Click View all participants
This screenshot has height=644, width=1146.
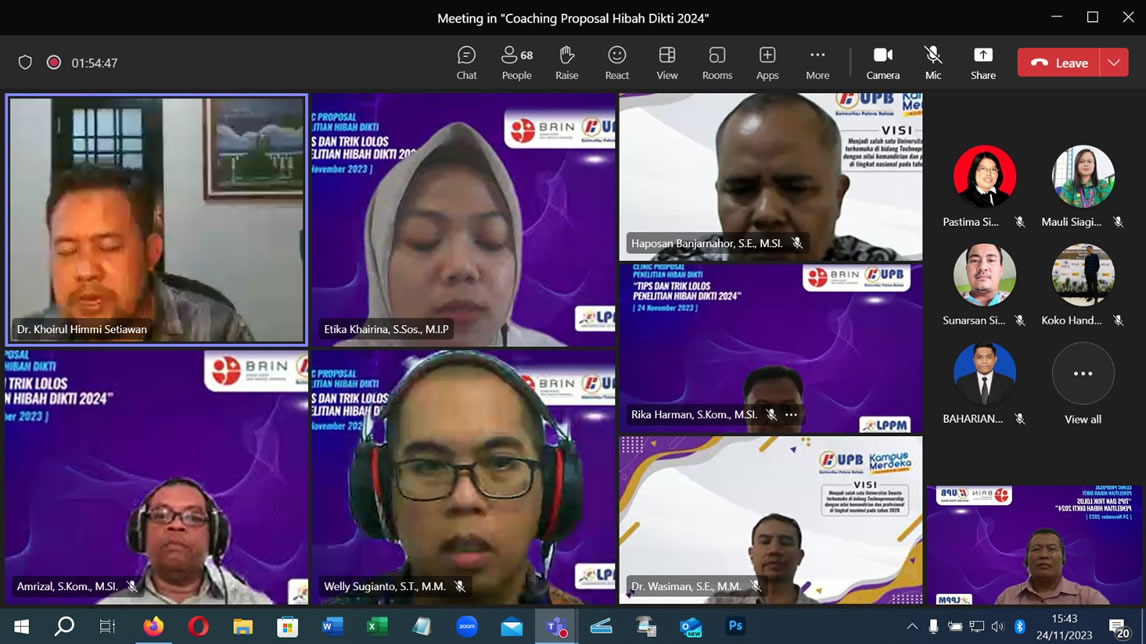tap(1083, 384)
